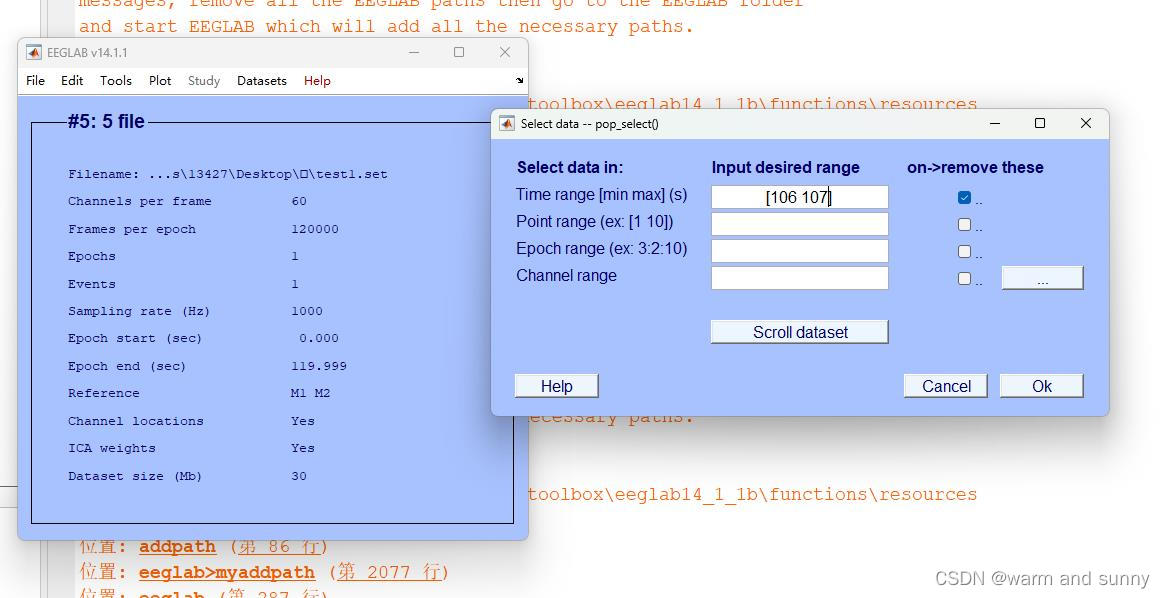
Task: Check the Epoch range remove checkbox
Action: click(964, 251)
